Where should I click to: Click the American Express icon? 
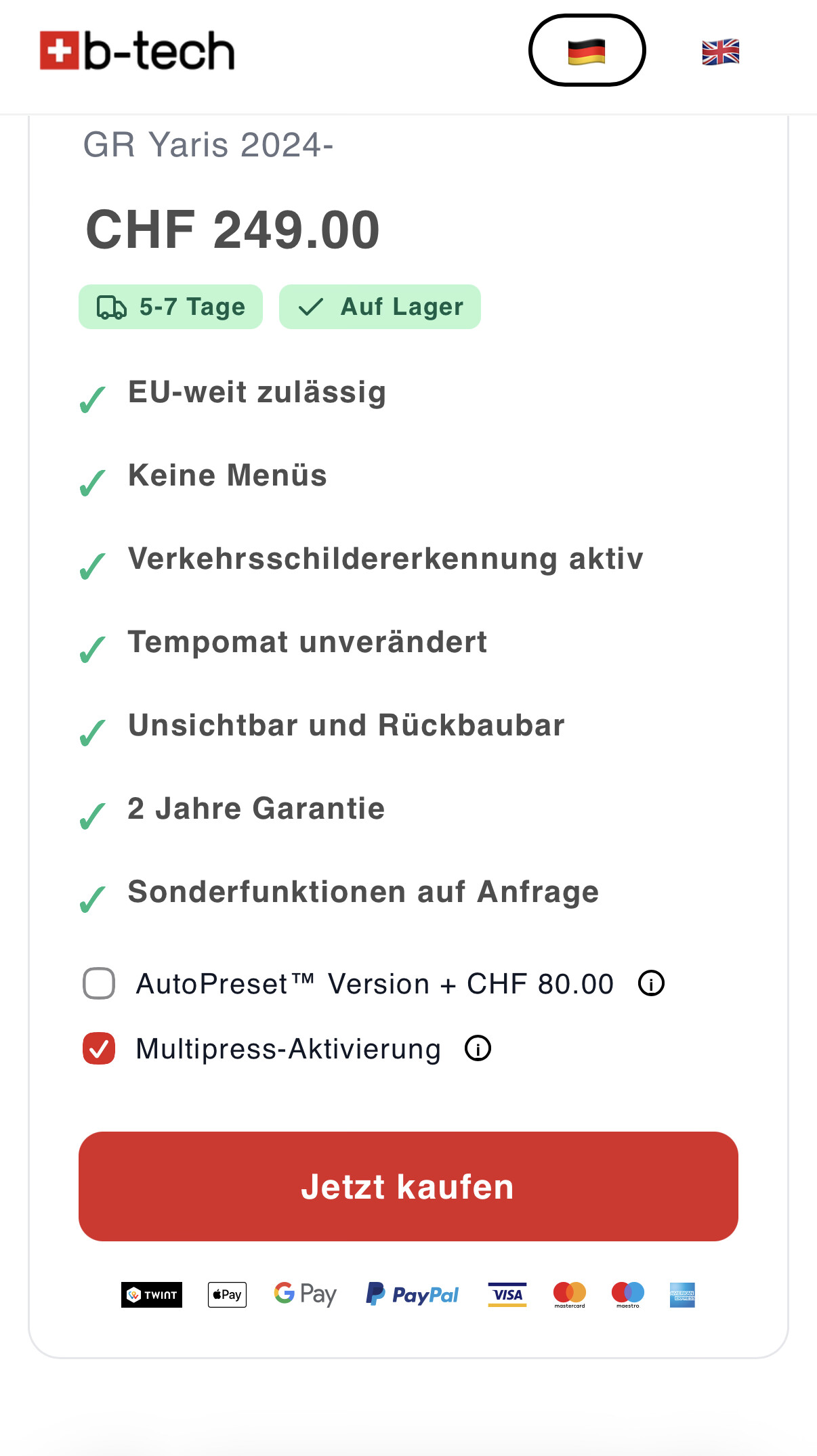pos(682,1295)
